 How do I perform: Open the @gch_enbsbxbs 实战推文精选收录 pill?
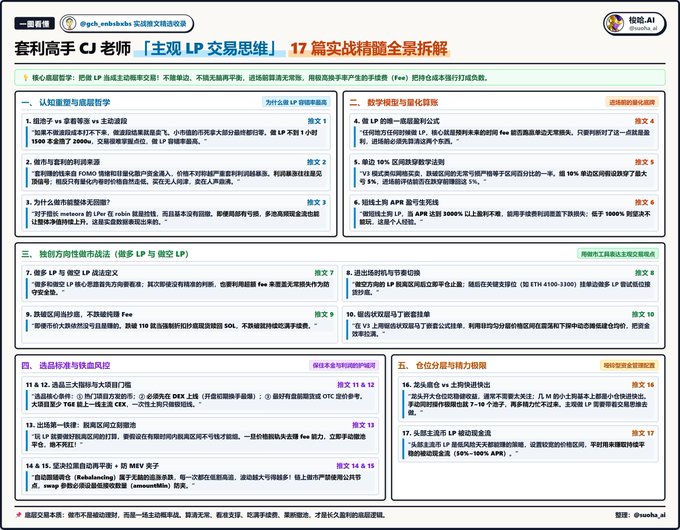[x=127, y=23]
